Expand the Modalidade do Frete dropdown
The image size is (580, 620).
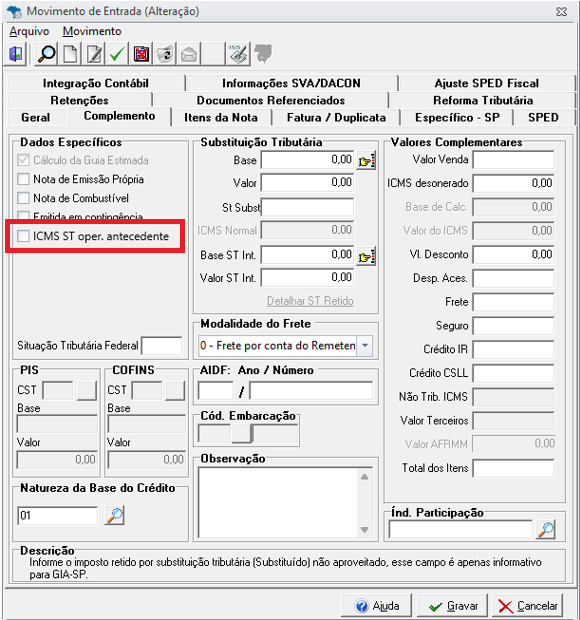(x=365, y=346)
